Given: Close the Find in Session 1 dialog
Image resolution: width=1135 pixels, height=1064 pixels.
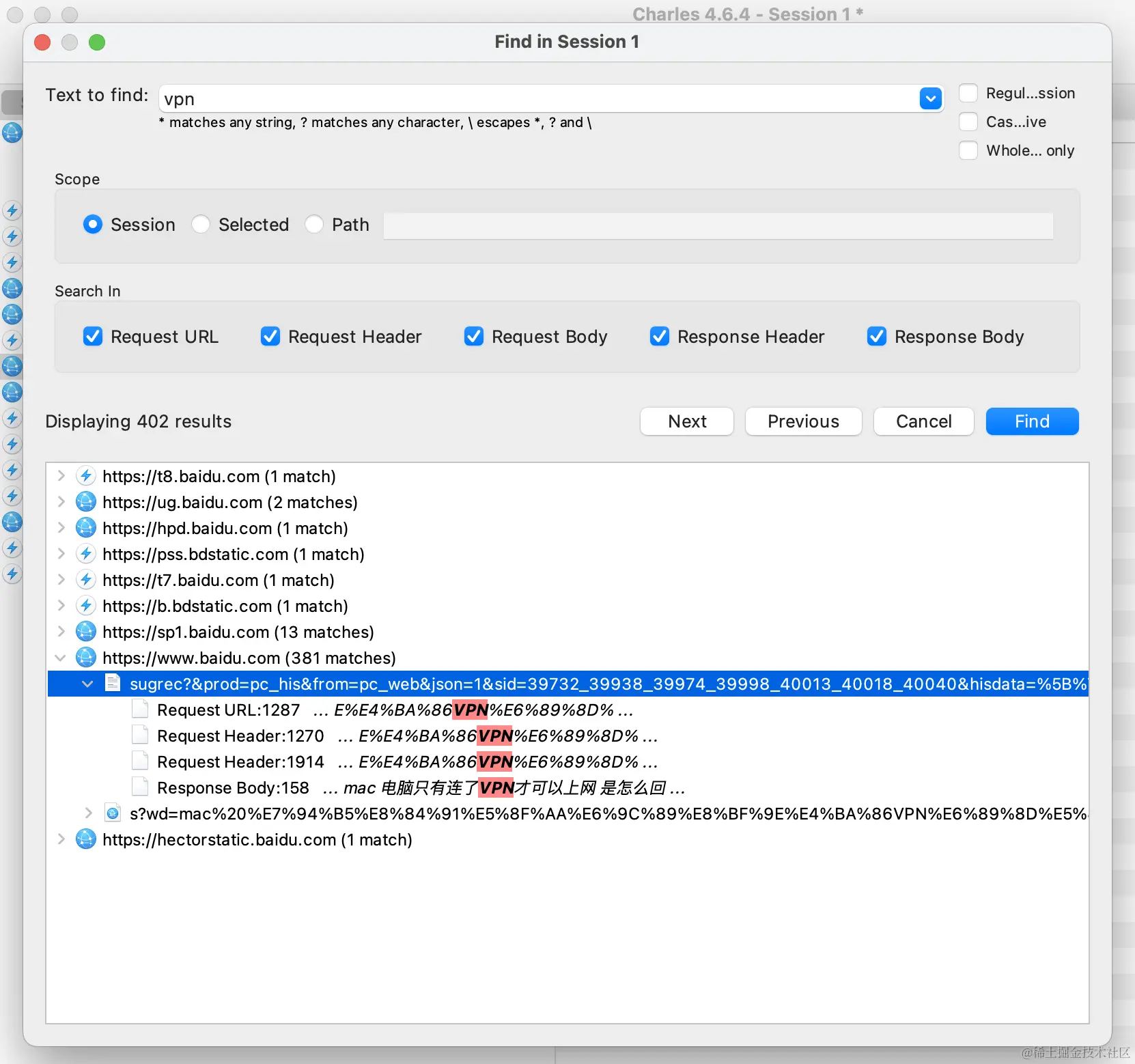Looking at the screenshot, I should 42,42.
